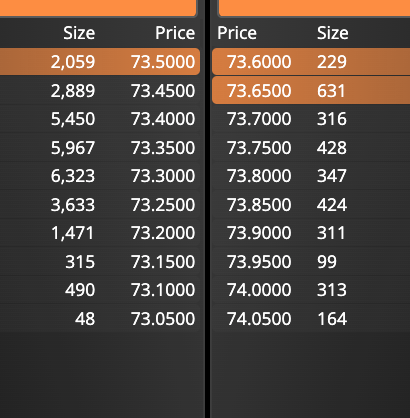Click bid size 2,889
Image resolution: width=410 pixels, height=418 pixels.
[73, 91]
